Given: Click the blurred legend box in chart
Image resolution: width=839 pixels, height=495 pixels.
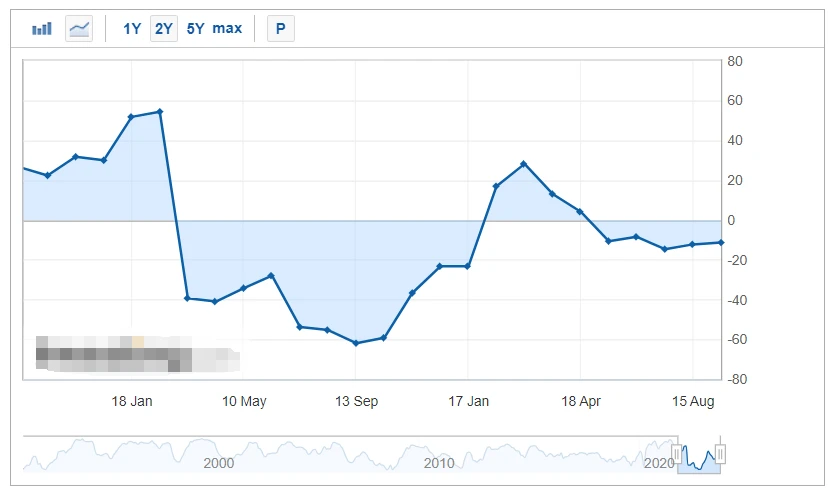Looking at the screenshot, I should pos(138,354).
